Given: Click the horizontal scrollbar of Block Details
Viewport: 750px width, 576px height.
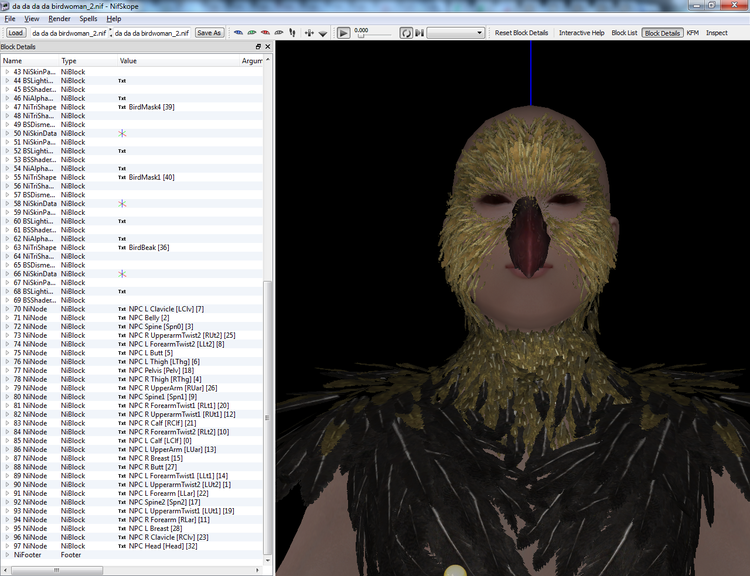Looking at the screenshot, I should click(x=57, y=570).
